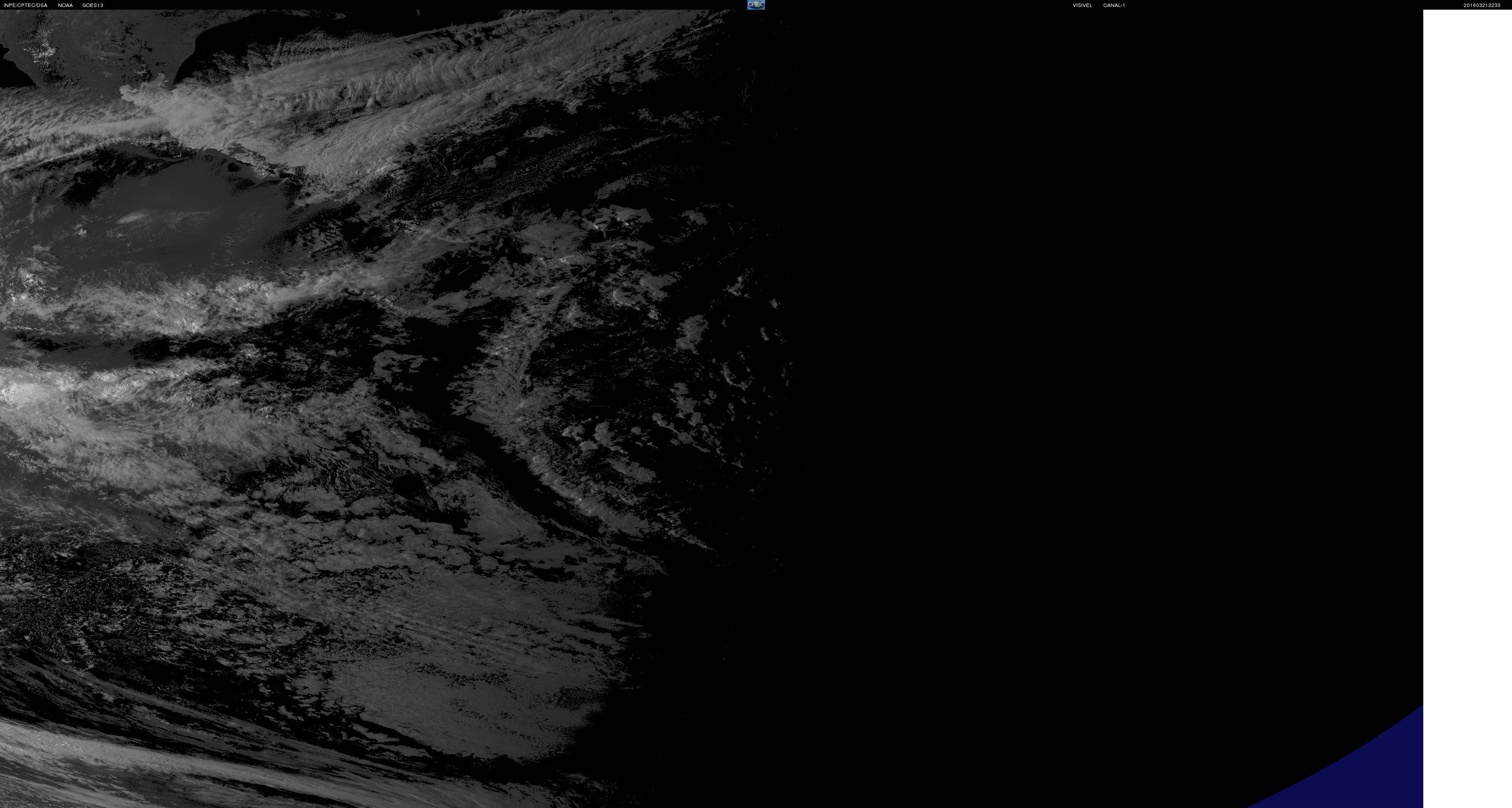The image size is (1512, 808).
Task: Select the INPE/CPTEC/DSA label
Action: pos(25,5)
